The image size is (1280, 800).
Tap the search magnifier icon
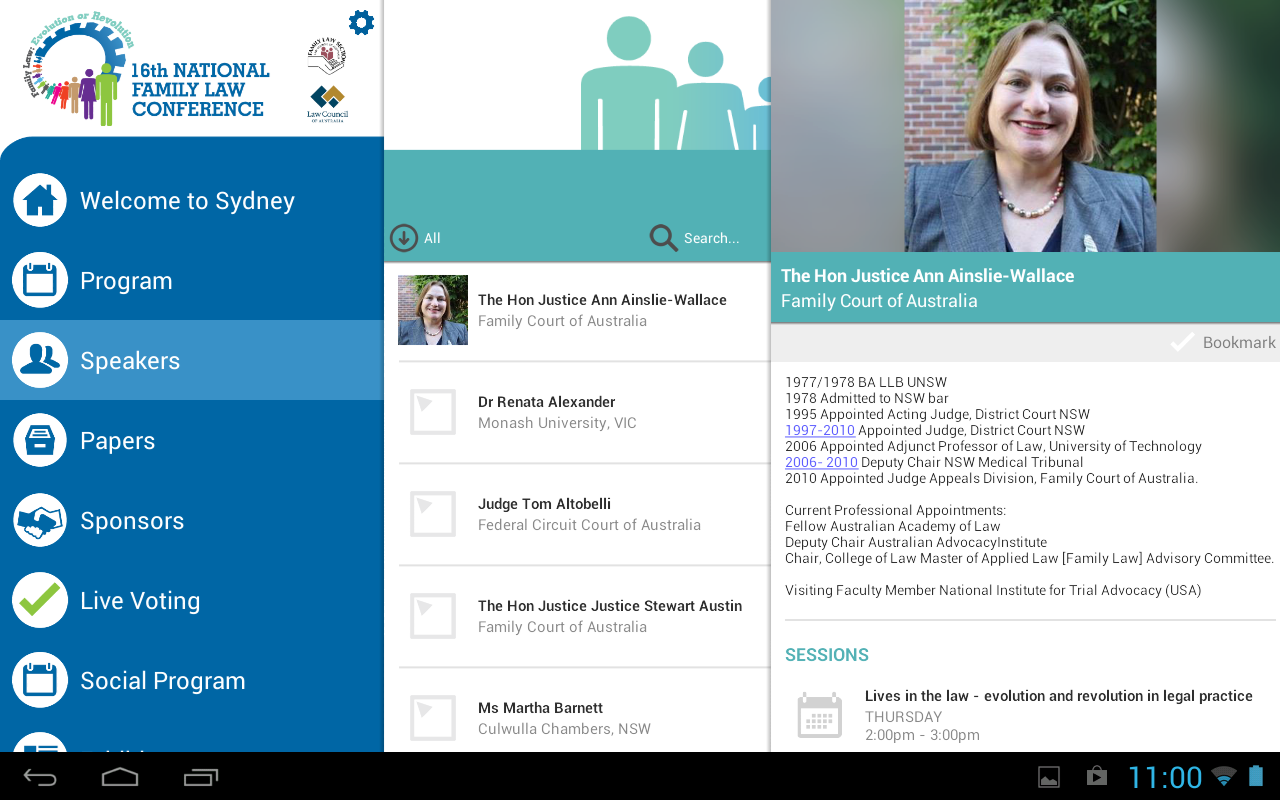(x=663, y=238)
